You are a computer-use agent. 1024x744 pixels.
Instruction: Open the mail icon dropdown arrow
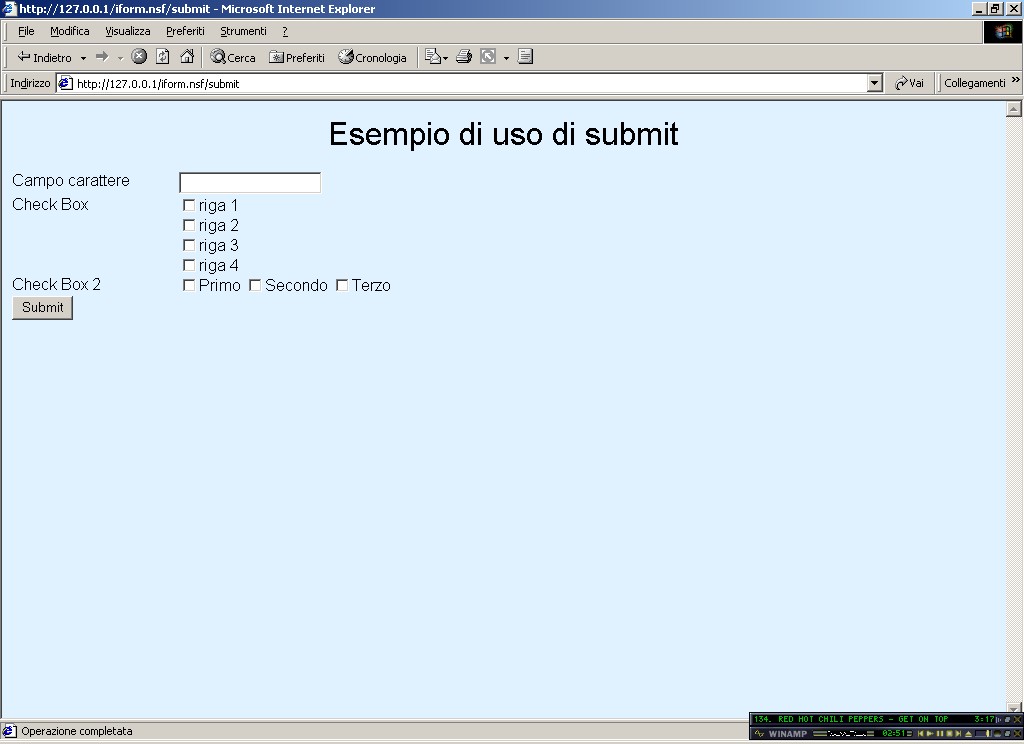pos(445,58)
